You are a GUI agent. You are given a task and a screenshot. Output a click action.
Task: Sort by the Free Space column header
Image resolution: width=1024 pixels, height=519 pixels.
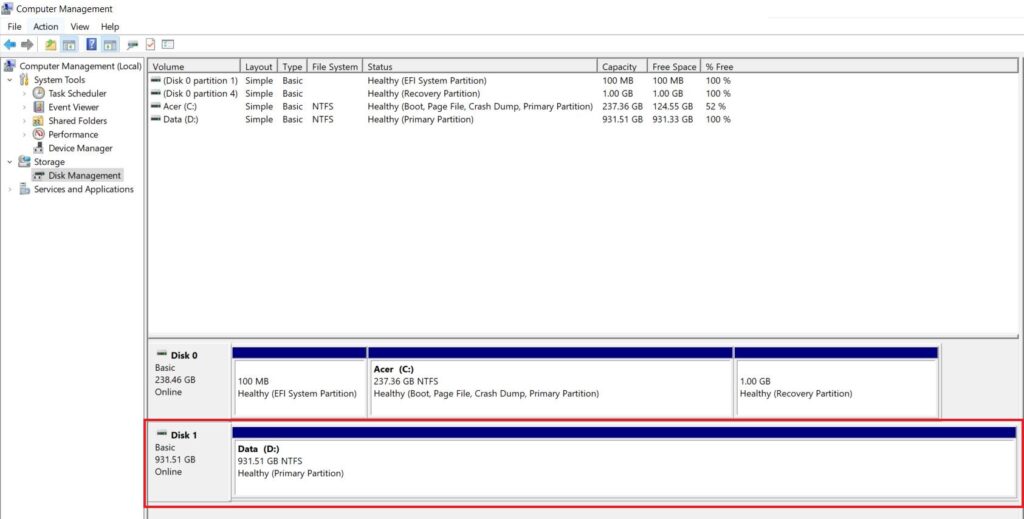674,67
